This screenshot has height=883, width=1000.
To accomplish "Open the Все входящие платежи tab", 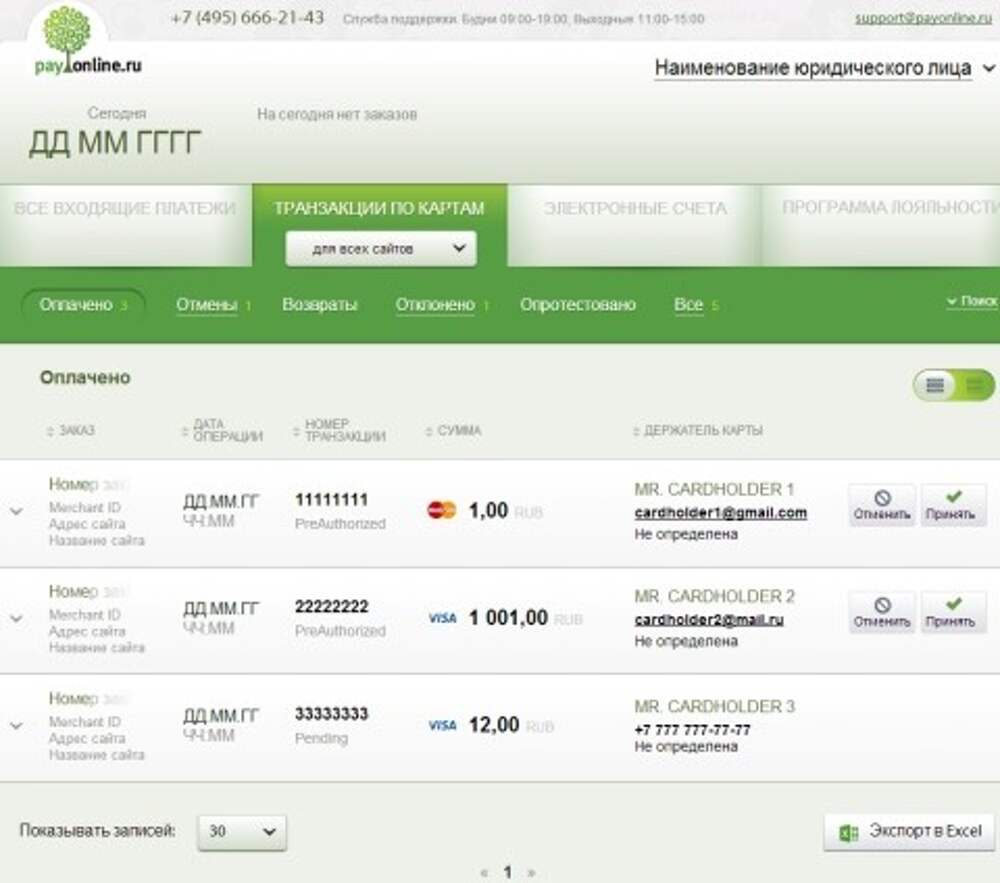I will point(125,209).
